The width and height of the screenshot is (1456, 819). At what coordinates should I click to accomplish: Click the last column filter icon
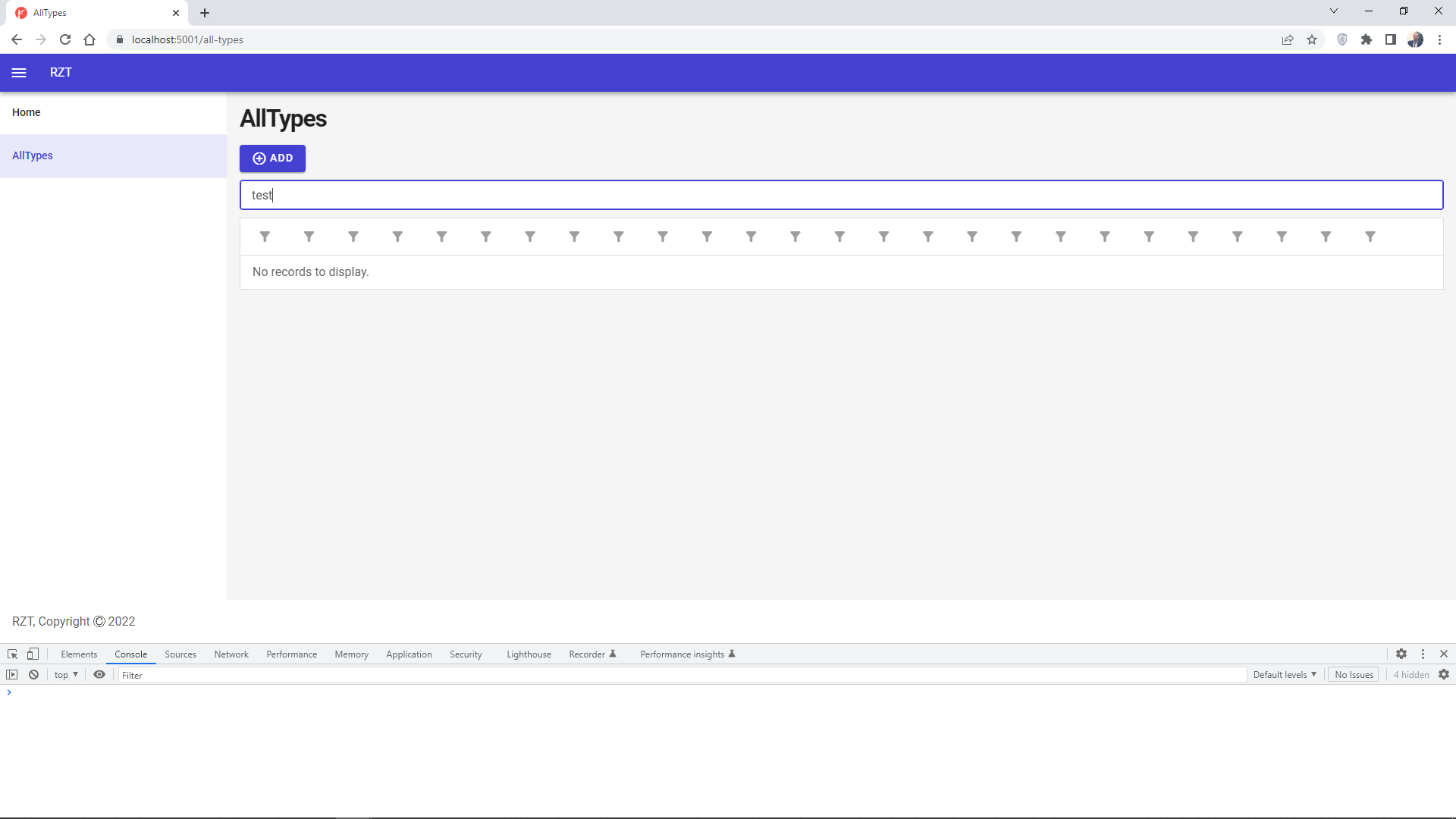(x=1370, y=237)
